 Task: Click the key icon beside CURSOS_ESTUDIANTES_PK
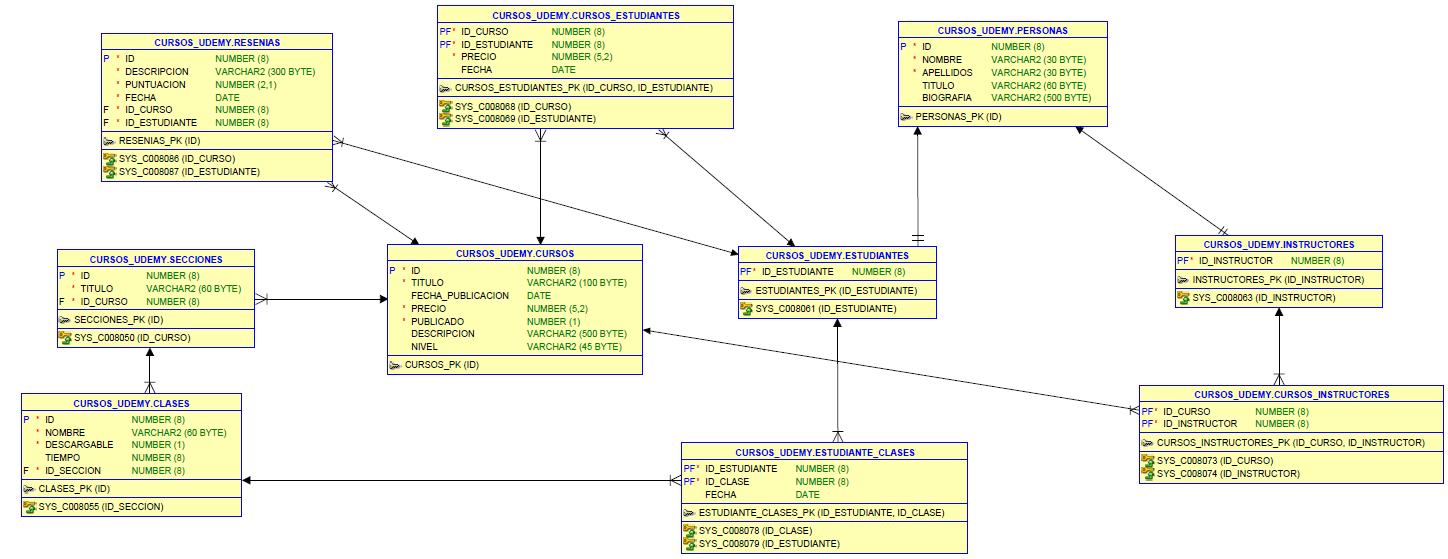click(445, 88)
